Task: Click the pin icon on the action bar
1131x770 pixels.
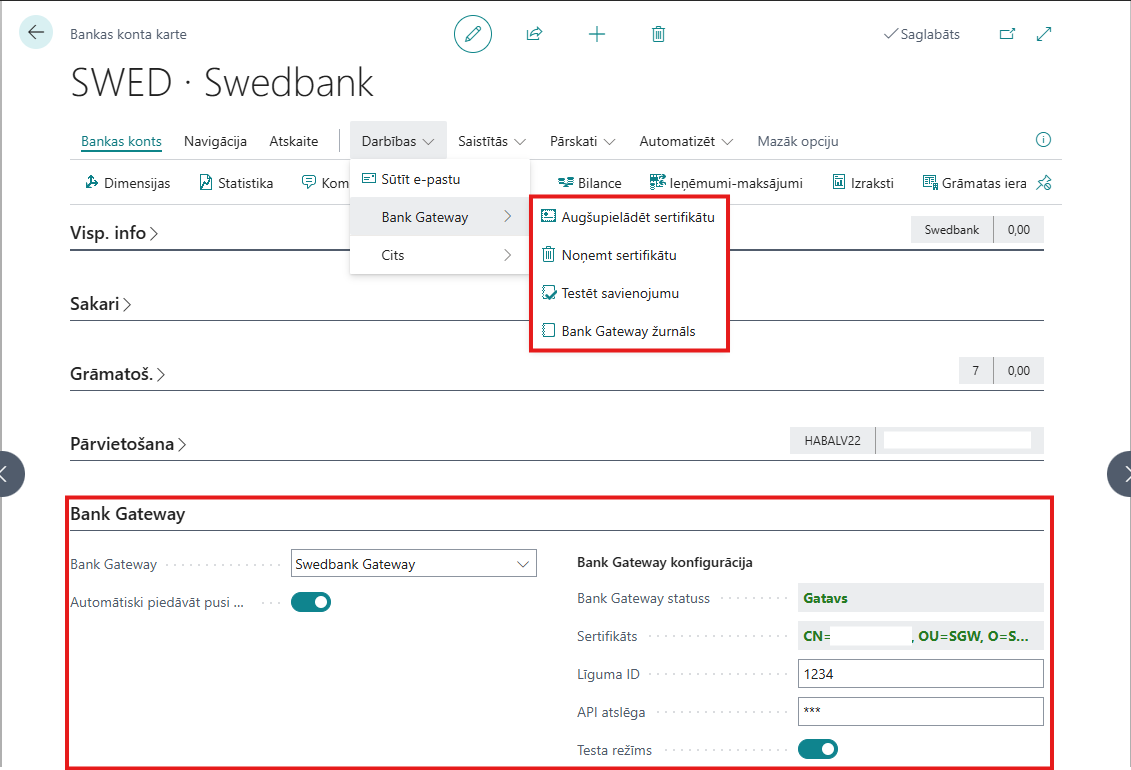Action: coord(1044,183)
